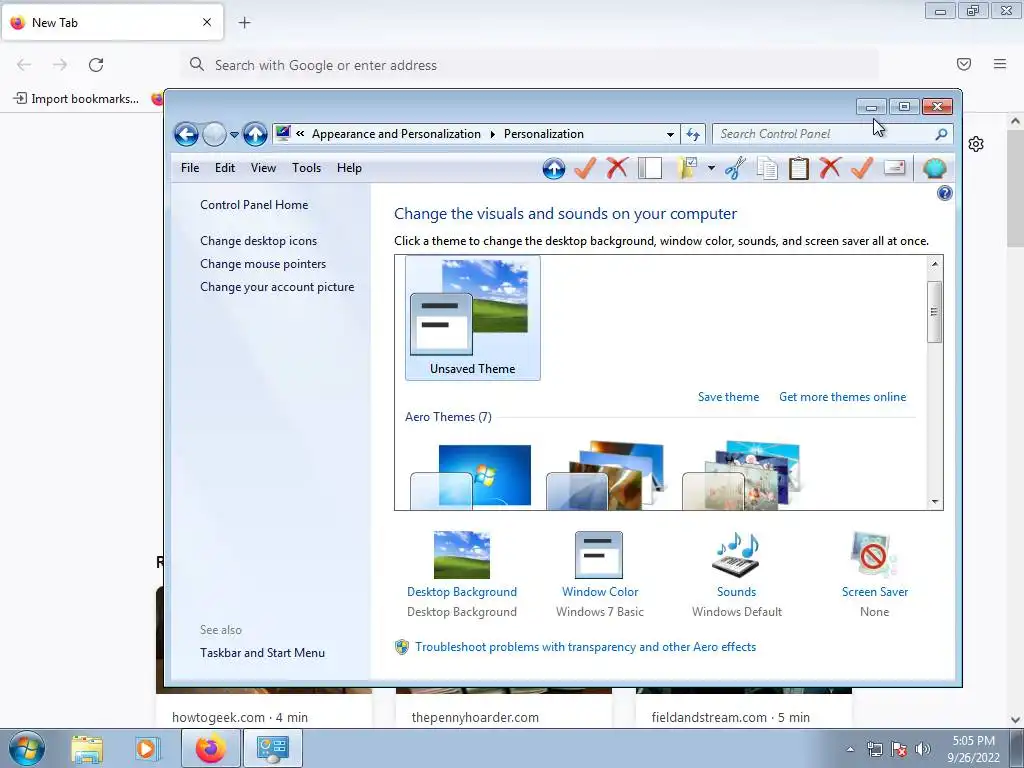Click Troubleshoot problems with transparency link

tap(586, 647)
